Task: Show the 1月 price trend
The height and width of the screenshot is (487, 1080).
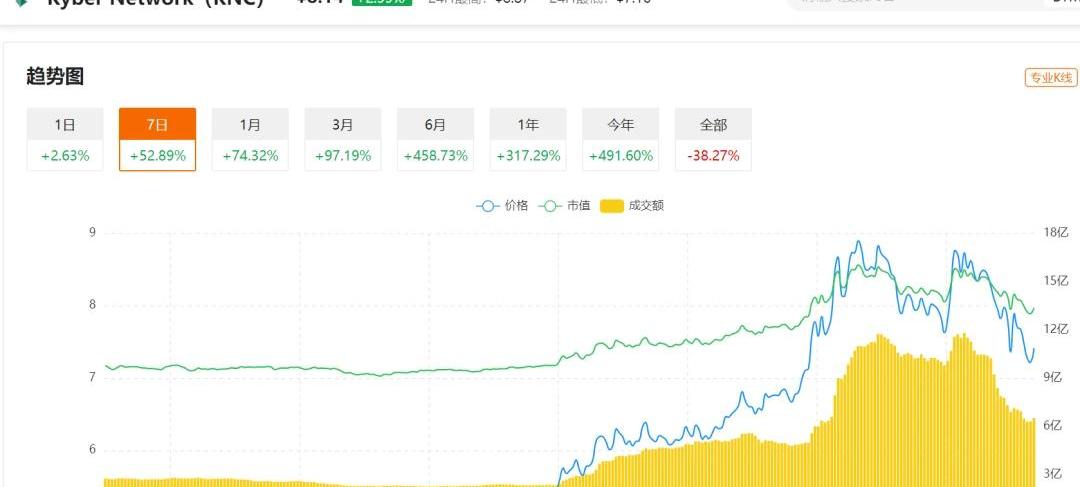Action: [250, 139]
